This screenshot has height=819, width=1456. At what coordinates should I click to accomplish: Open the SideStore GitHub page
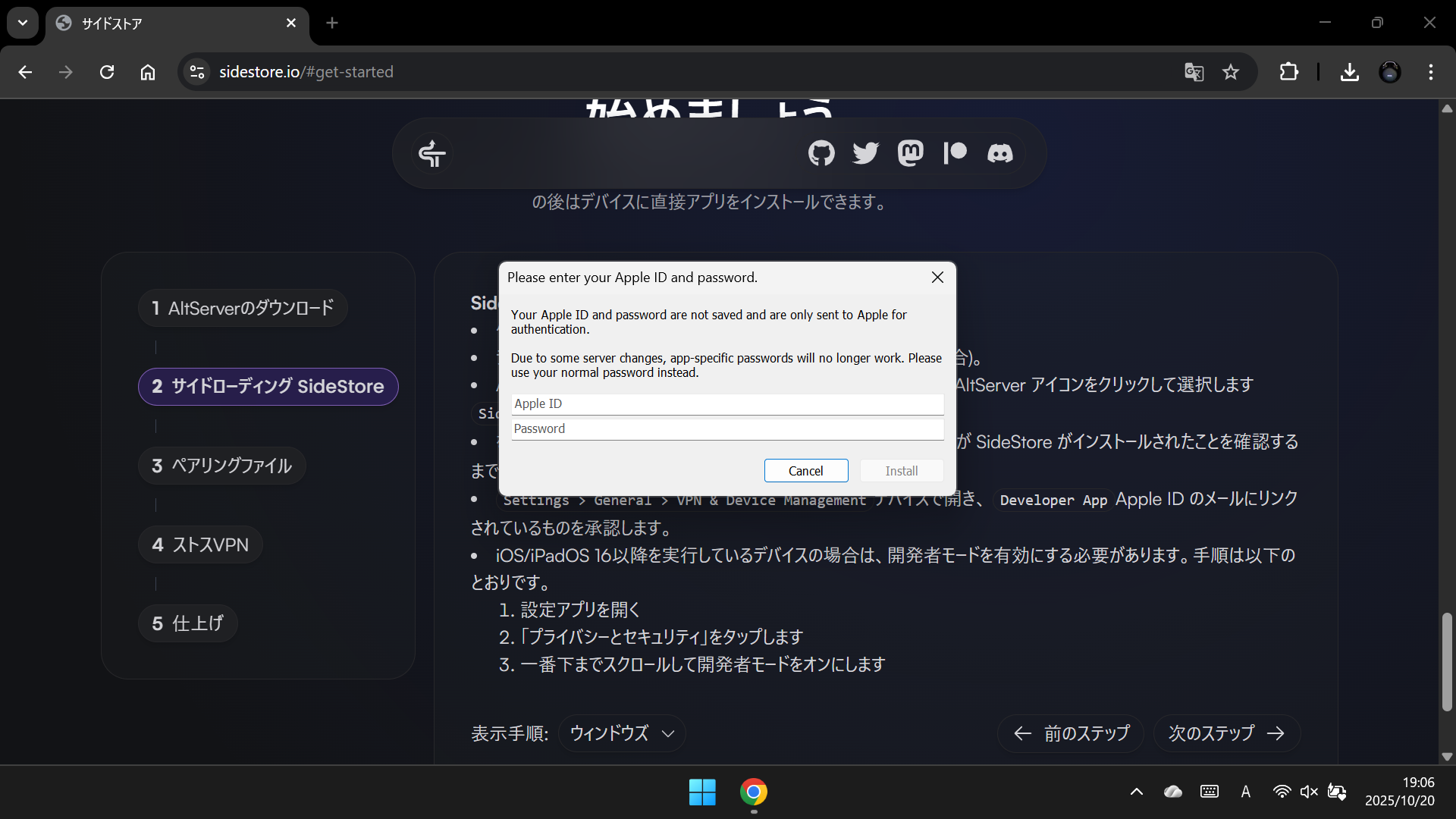(821, 153)
